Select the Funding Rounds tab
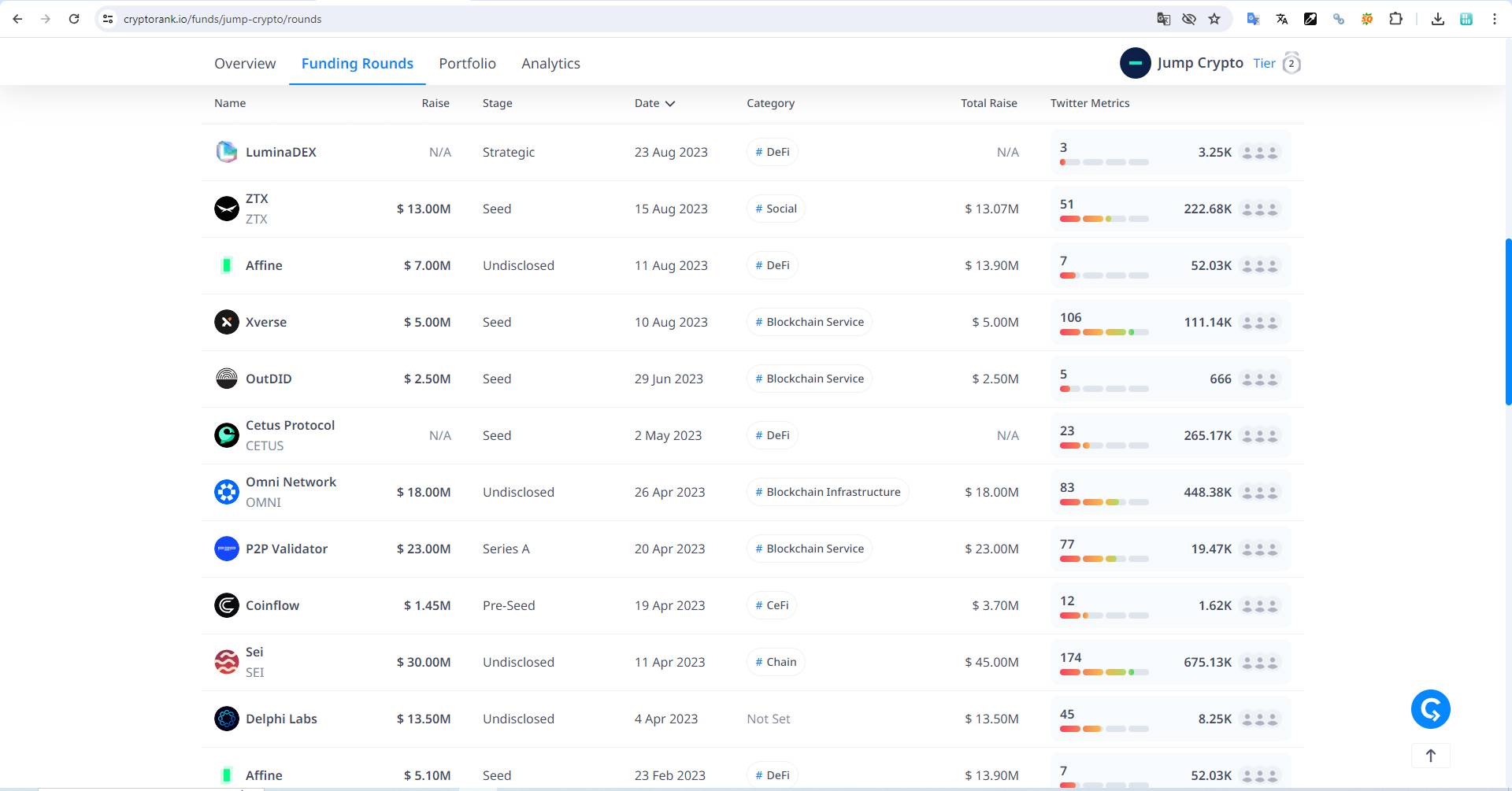 point(358,63)
